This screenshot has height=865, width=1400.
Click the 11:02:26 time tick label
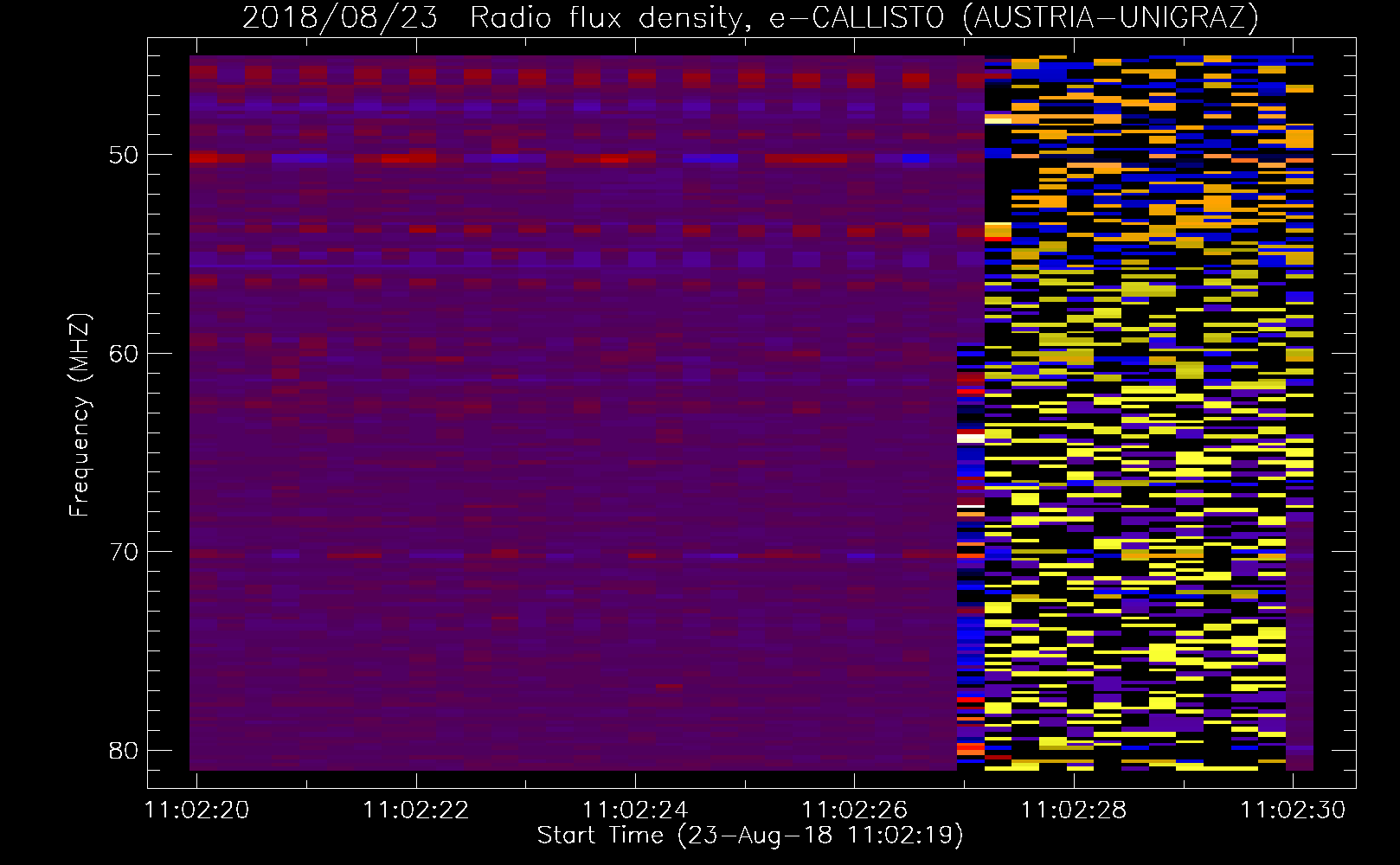click(855, 810)
